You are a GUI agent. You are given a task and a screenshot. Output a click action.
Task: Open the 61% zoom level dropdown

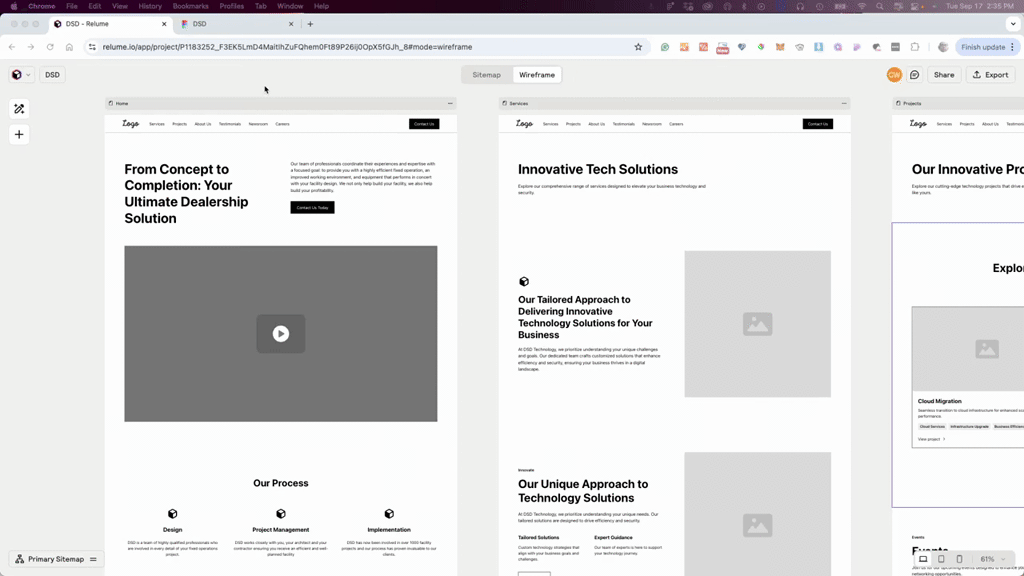992,559
